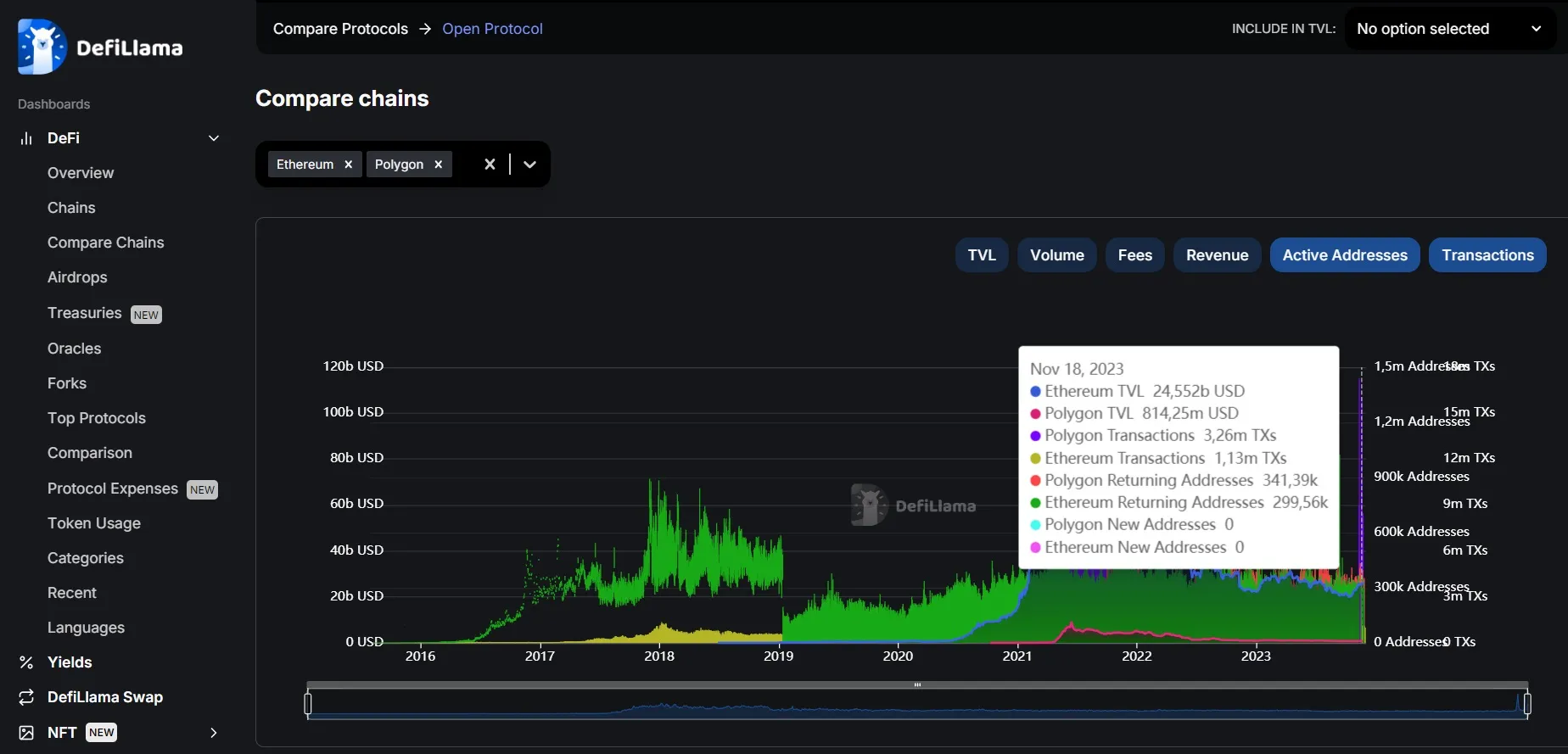Screen dimensions: 1568x754
Task: Go to Forks page
Action: pyautogui.click(x=67, y=383)
